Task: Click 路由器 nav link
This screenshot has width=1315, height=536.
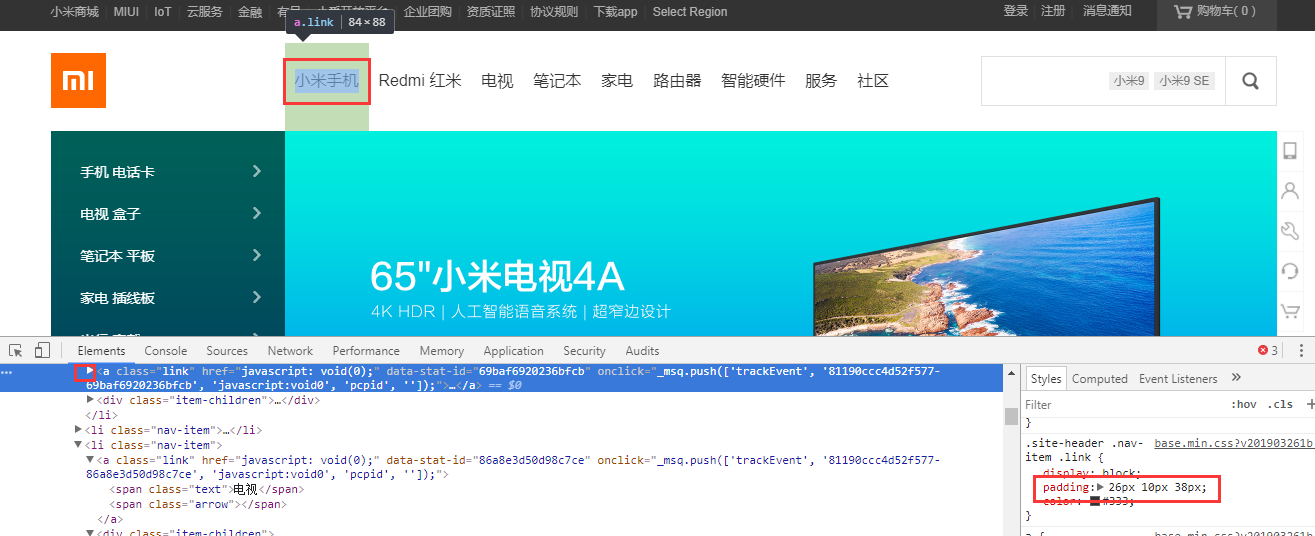Action: 677,80
